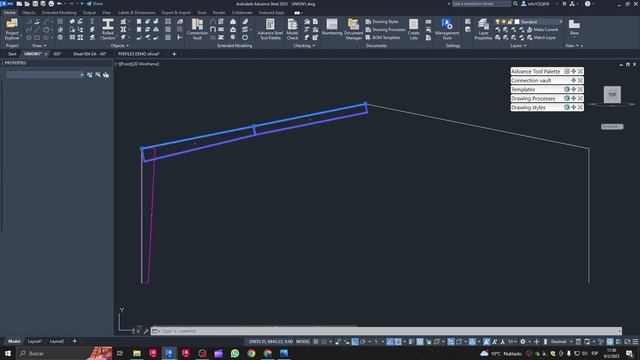Click the layer color swatch beside Standard
The image size is (640, 360).
(x=517, y=22)
